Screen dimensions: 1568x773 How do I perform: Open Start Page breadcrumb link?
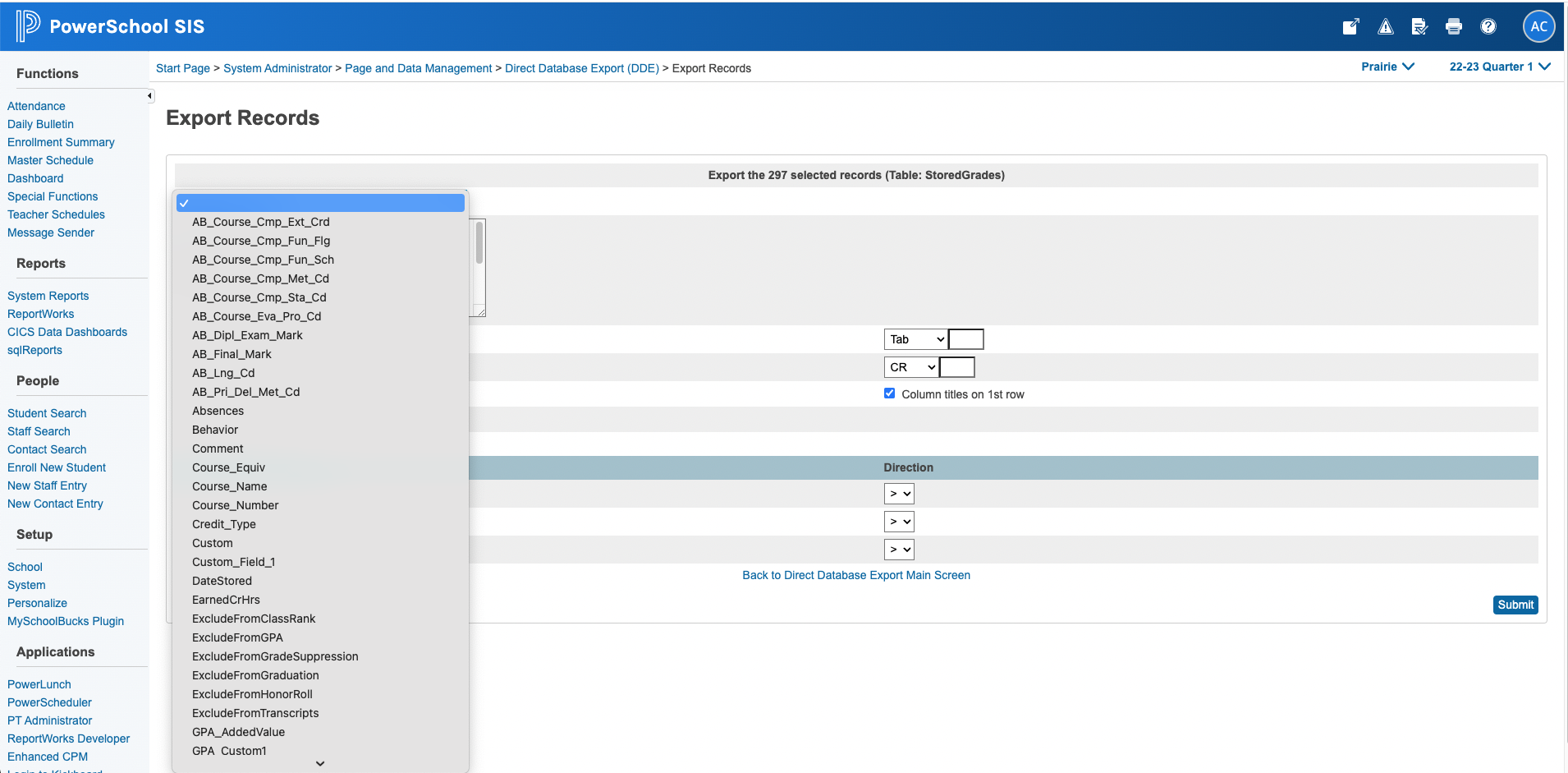click(183, 68)
